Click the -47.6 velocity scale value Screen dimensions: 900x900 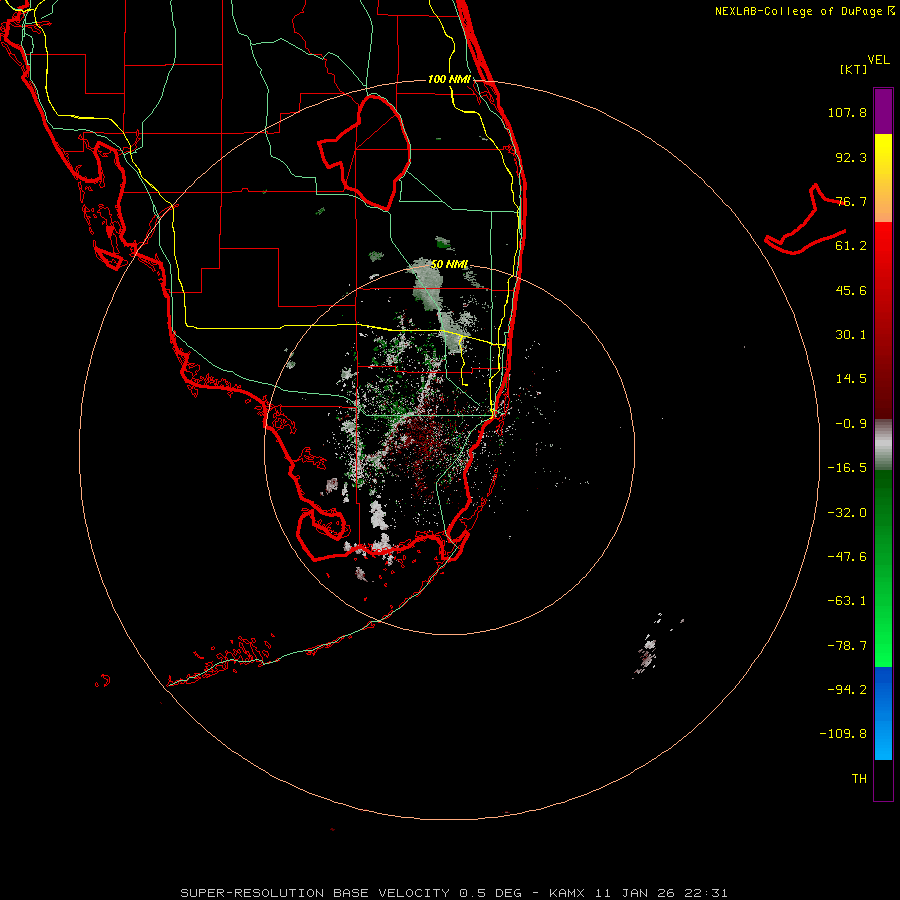point(847,557)
